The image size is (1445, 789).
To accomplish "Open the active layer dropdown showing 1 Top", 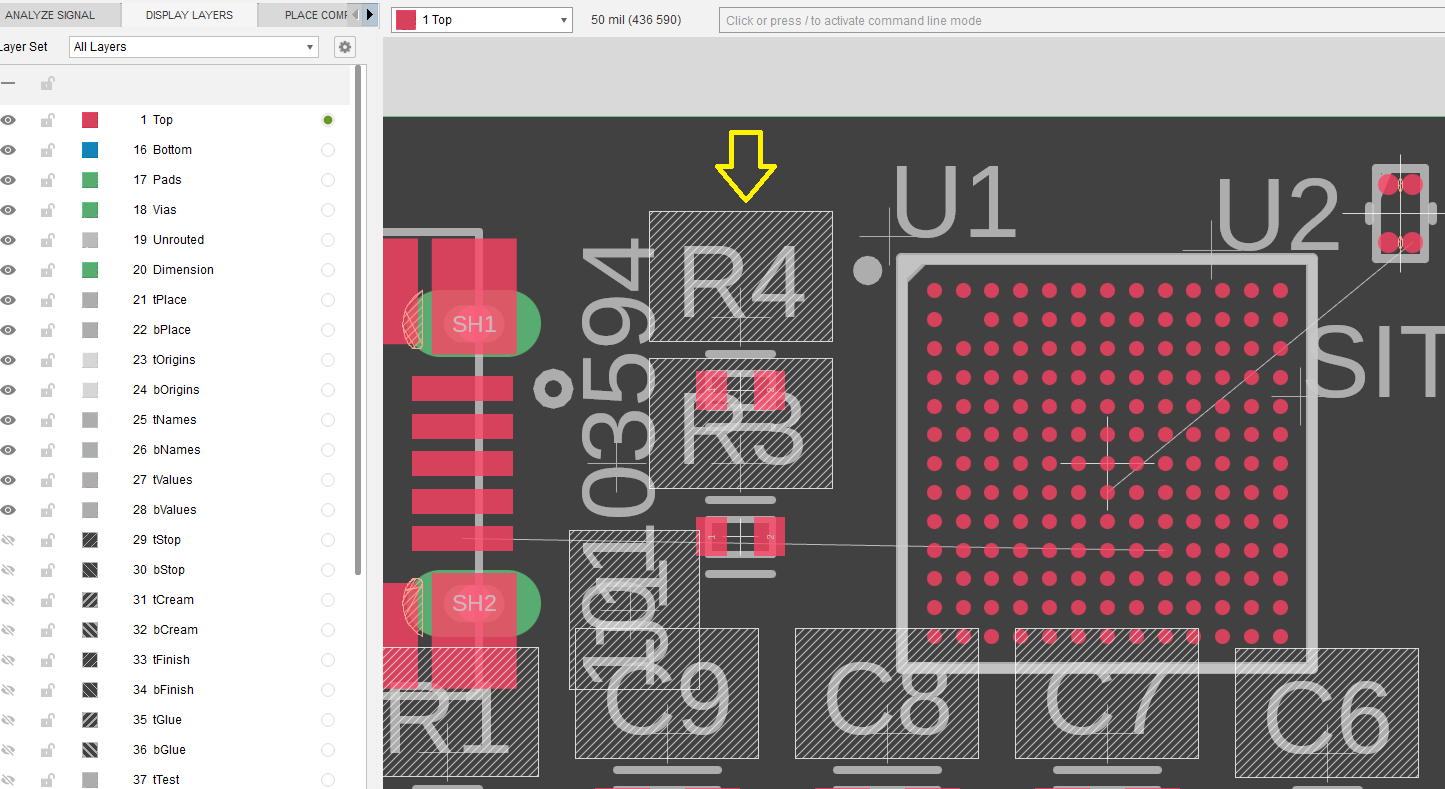I will [564, 19].
